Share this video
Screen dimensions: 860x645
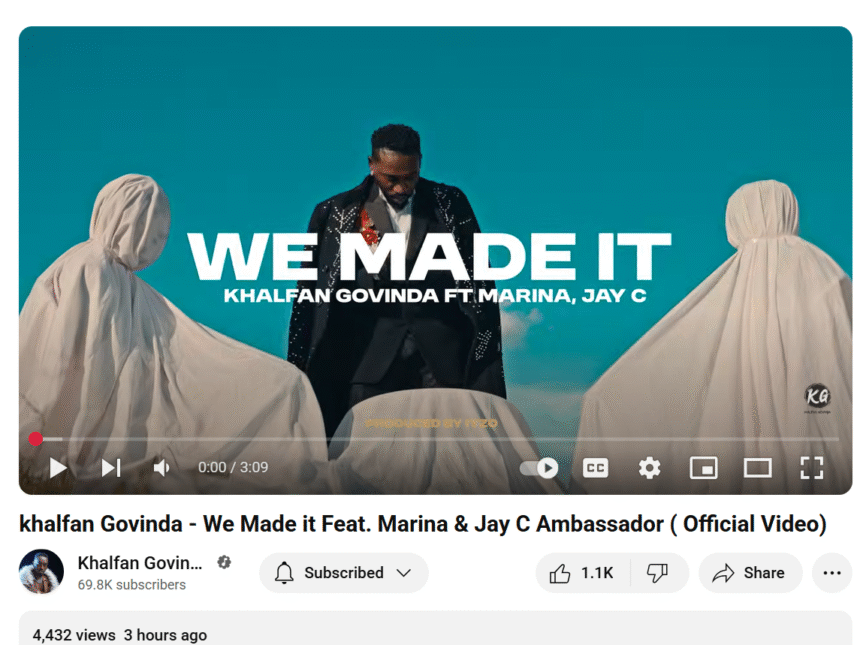coord(750,573)
